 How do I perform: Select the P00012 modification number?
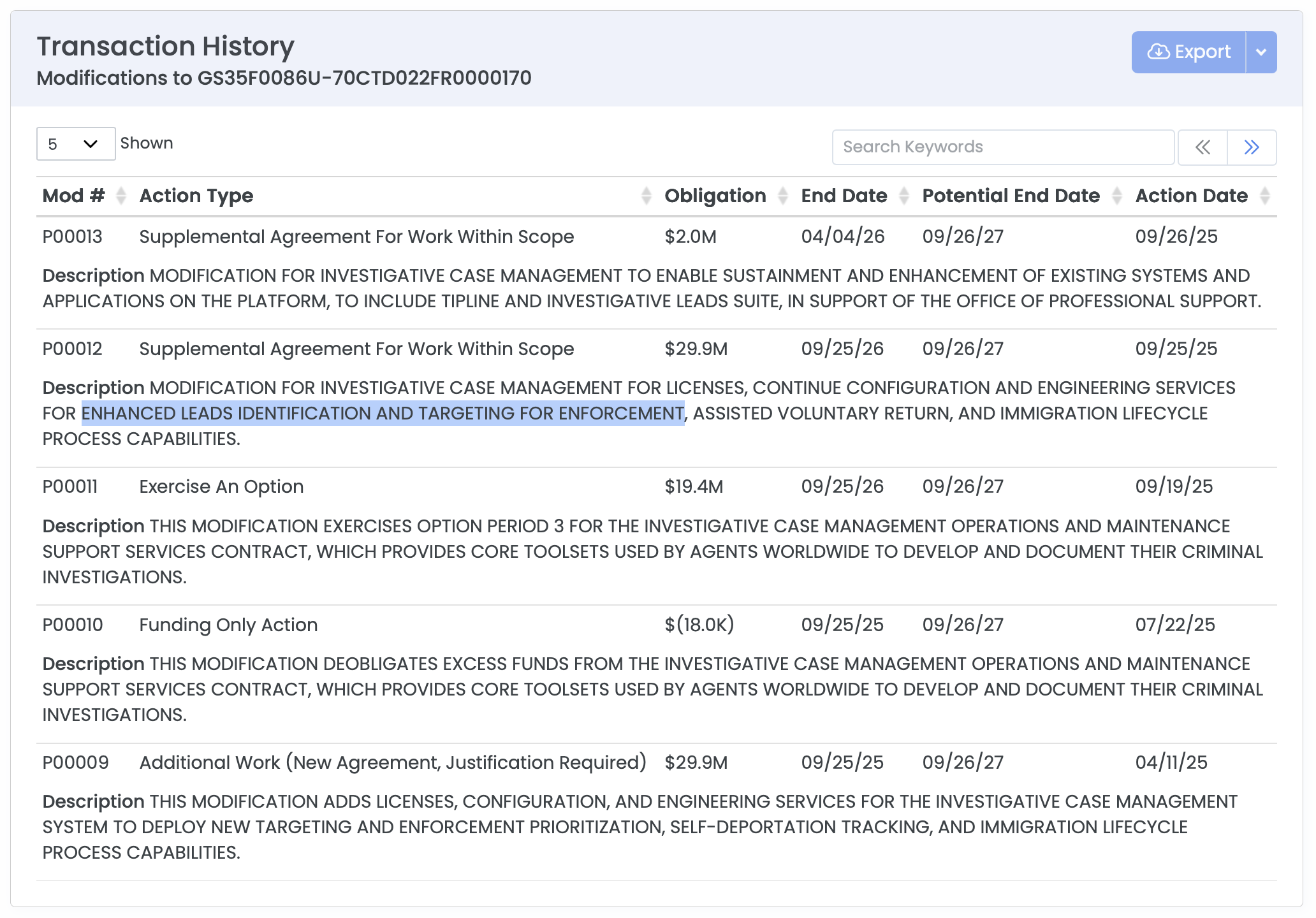(x=72, y=349)
